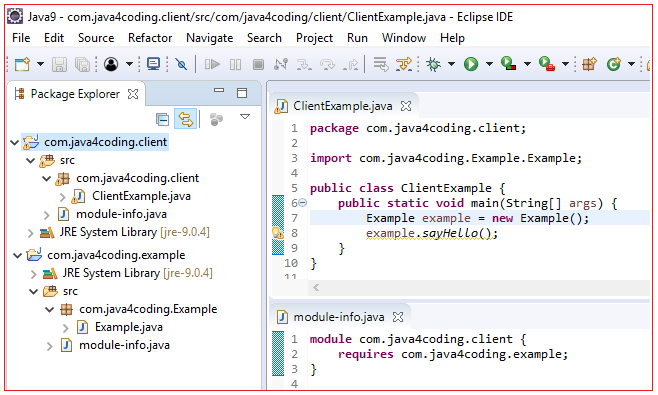Select the Package Explorer tab
The width and height of the screenshot is (658, 395).
click(75, 94)
